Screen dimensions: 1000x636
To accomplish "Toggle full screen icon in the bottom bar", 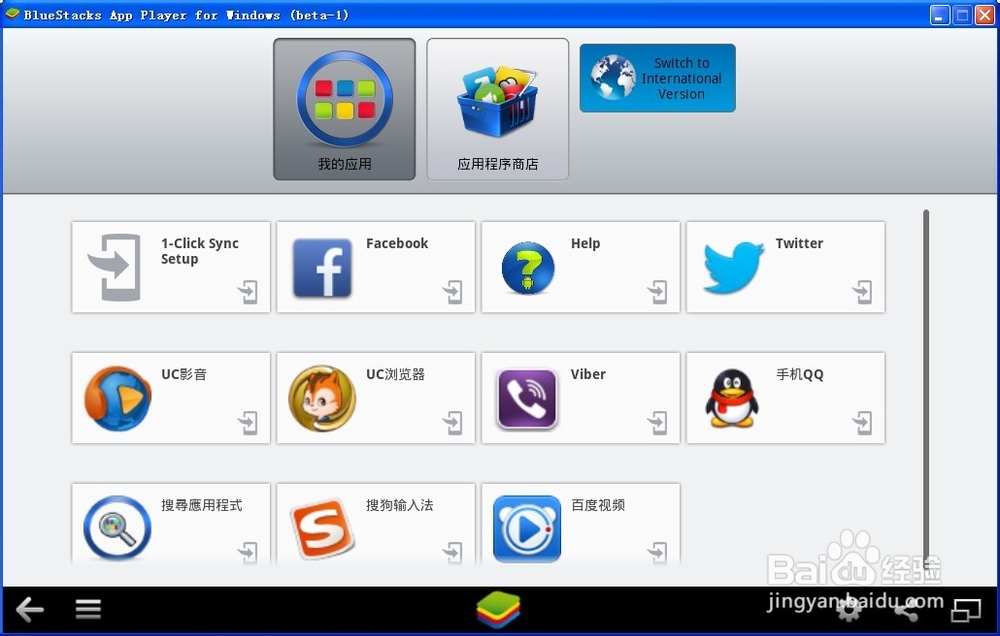I will point(966,610).
